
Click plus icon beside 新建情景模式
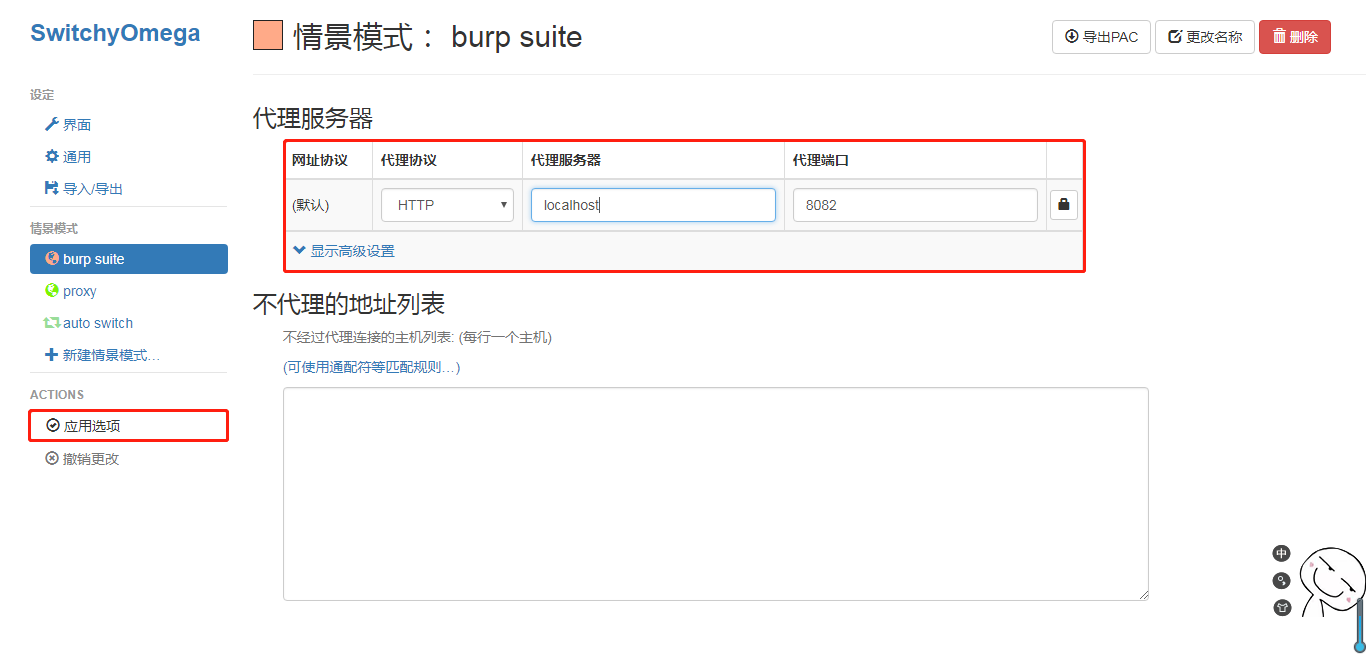pos(52,355)
